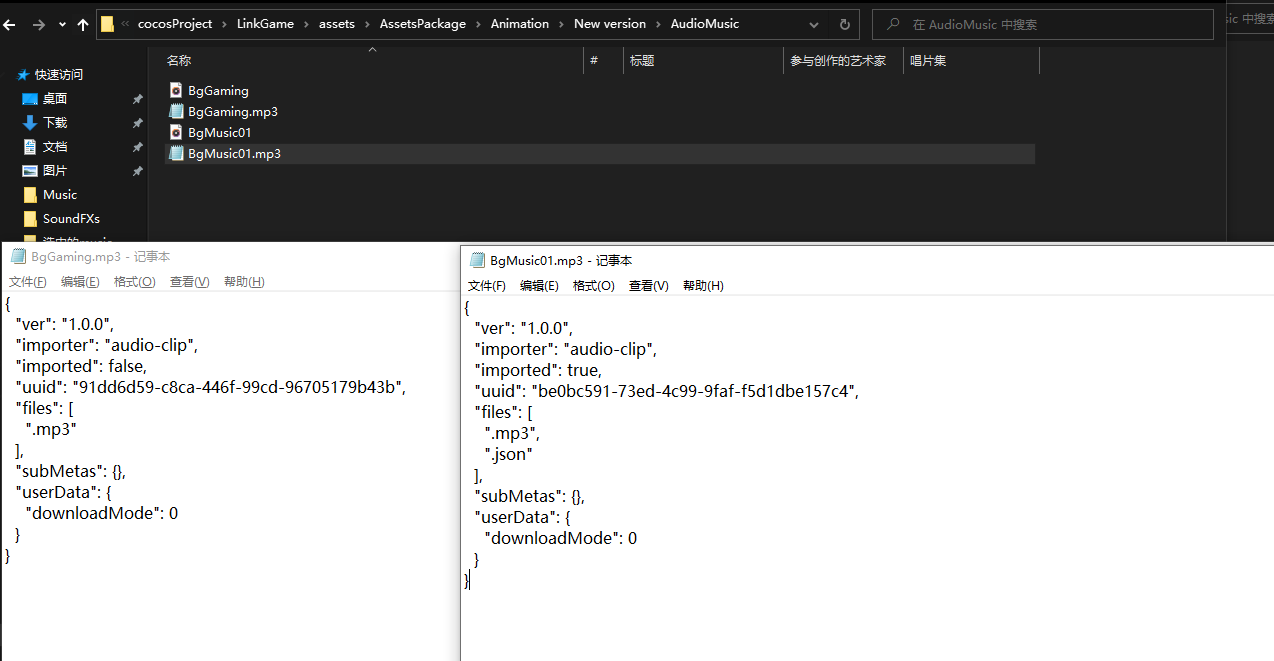Image resolution: width=1274 pixels, height=661 pixels.
Task: Click the BgGaming audio file icon
Action: pyautogui.click(x=176, y=90)
